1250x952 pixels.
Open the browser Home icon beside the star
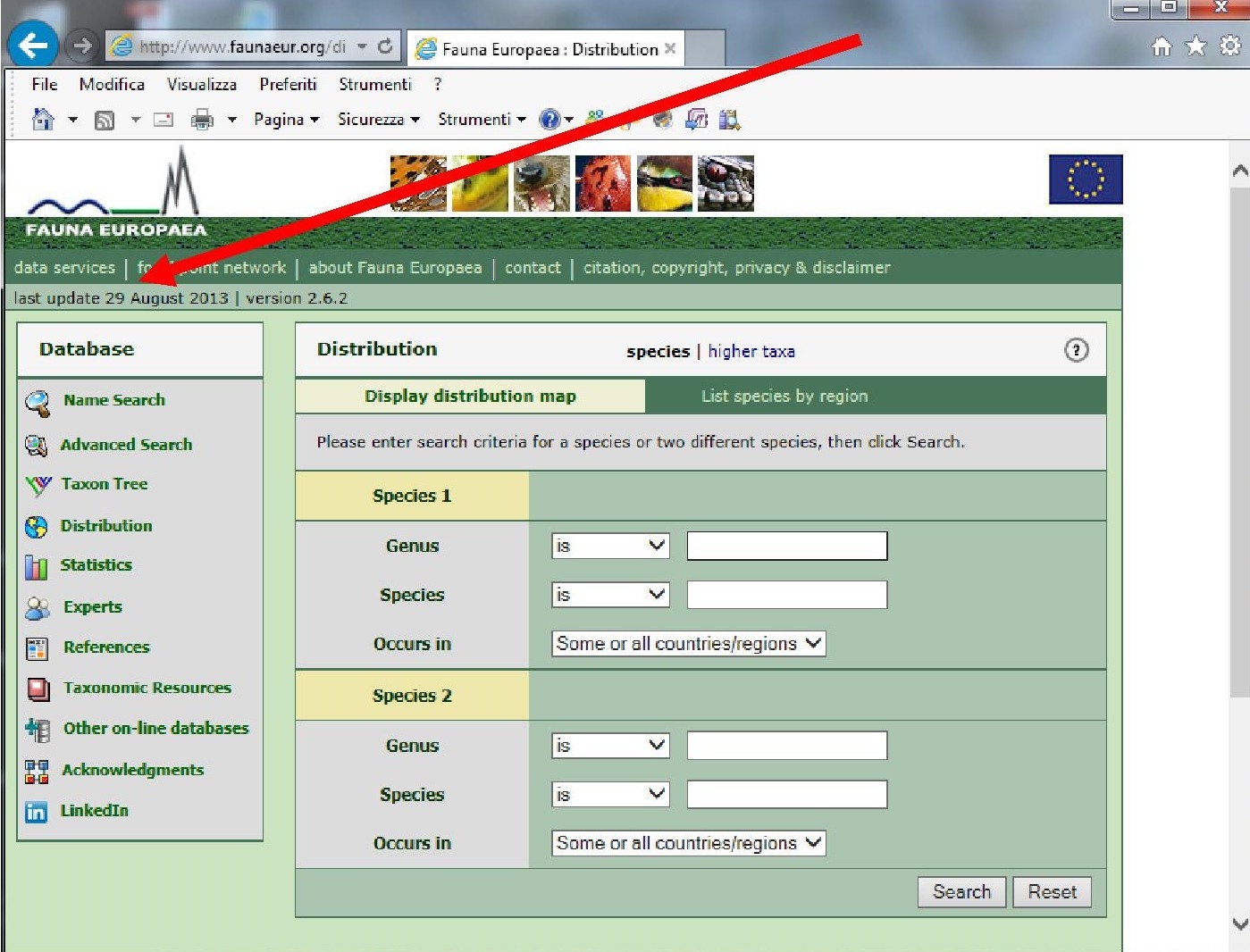coord(1161,46)
